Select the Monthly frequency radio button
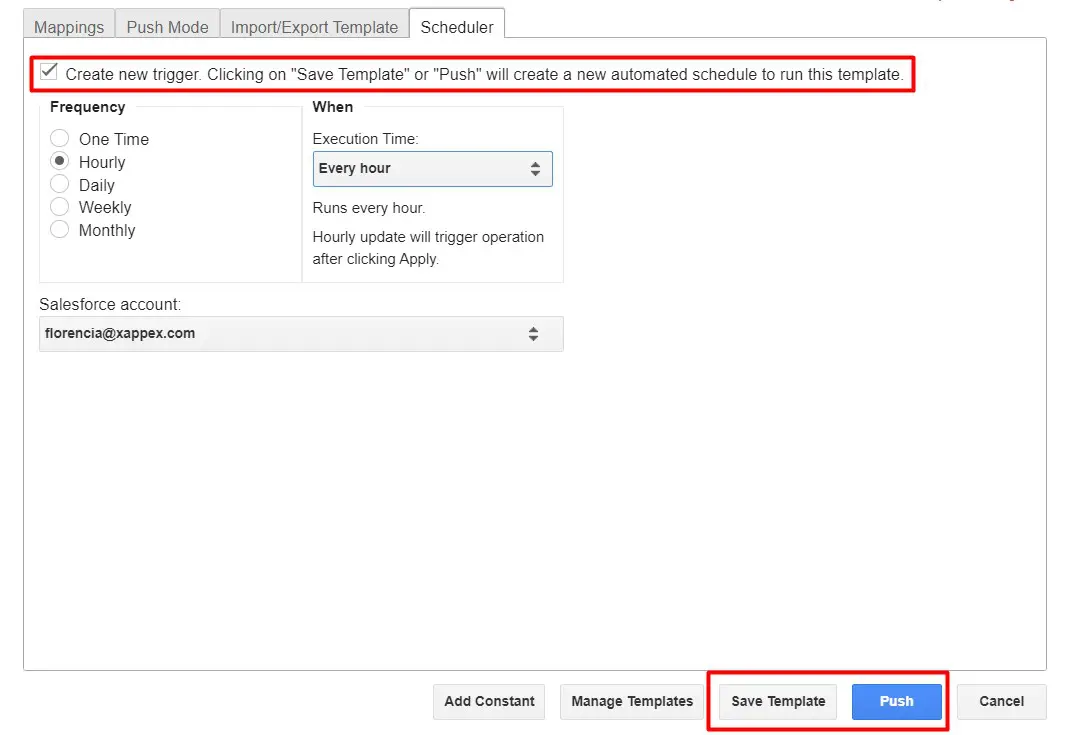Viewport: 1073px width, 735px height. pyautogui.click(x=60, y=230)
